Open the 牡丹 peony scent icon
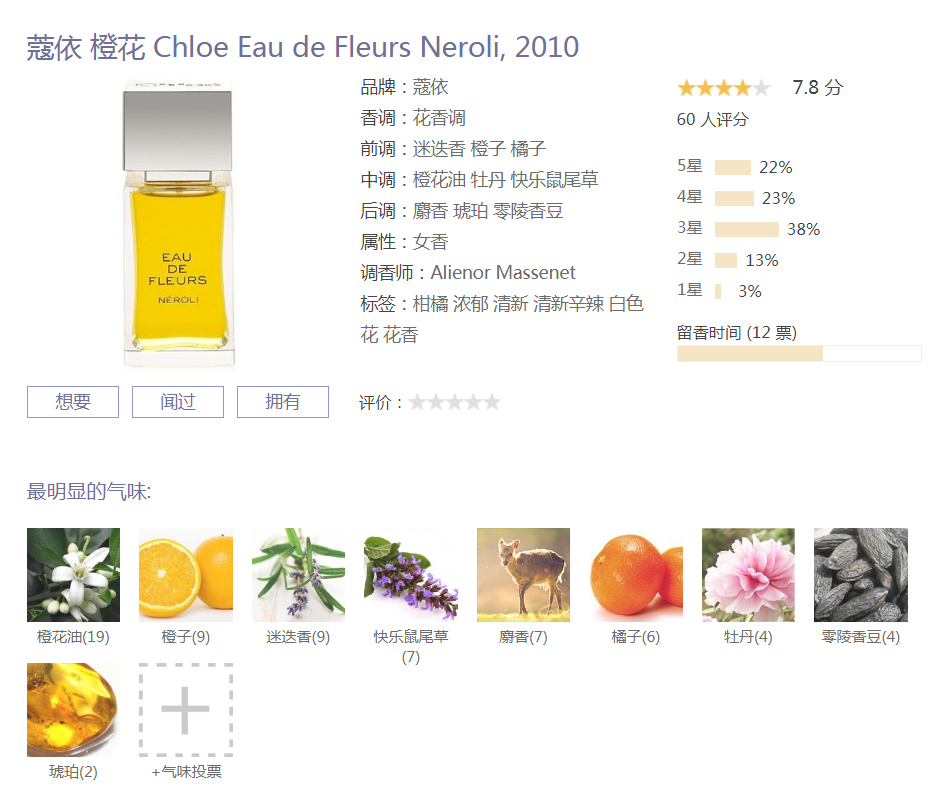950x791 pixels. [x=748, y=575]
